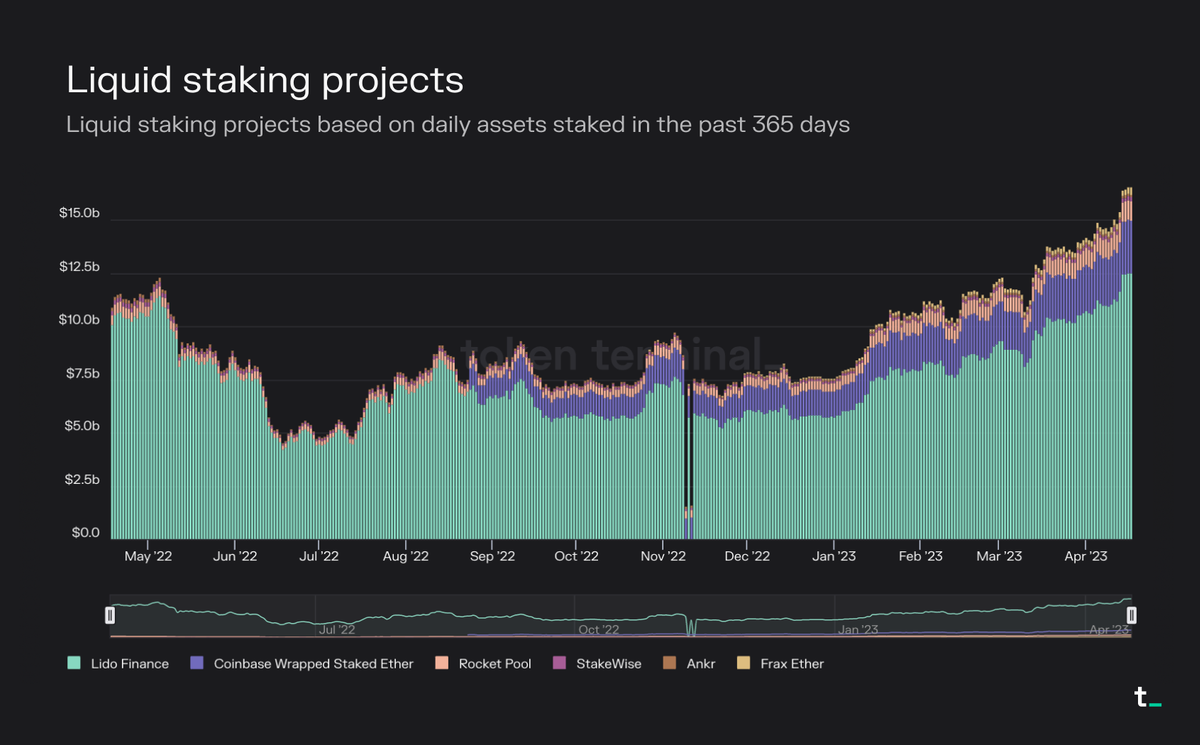Click the left range slider handle
This screenshot has height=745, width=1200.
[110, 614]
